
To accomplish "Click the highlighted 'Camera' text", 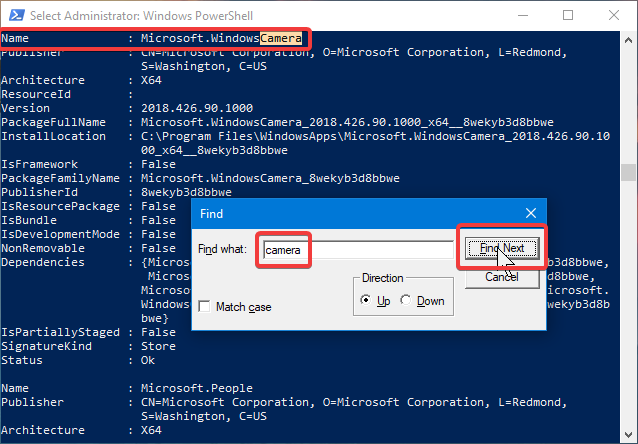I will coord(281,38).
